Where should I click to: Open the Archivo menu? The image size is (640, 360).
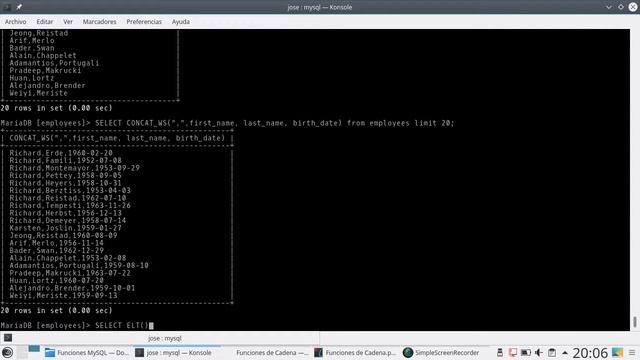[16, 22]
